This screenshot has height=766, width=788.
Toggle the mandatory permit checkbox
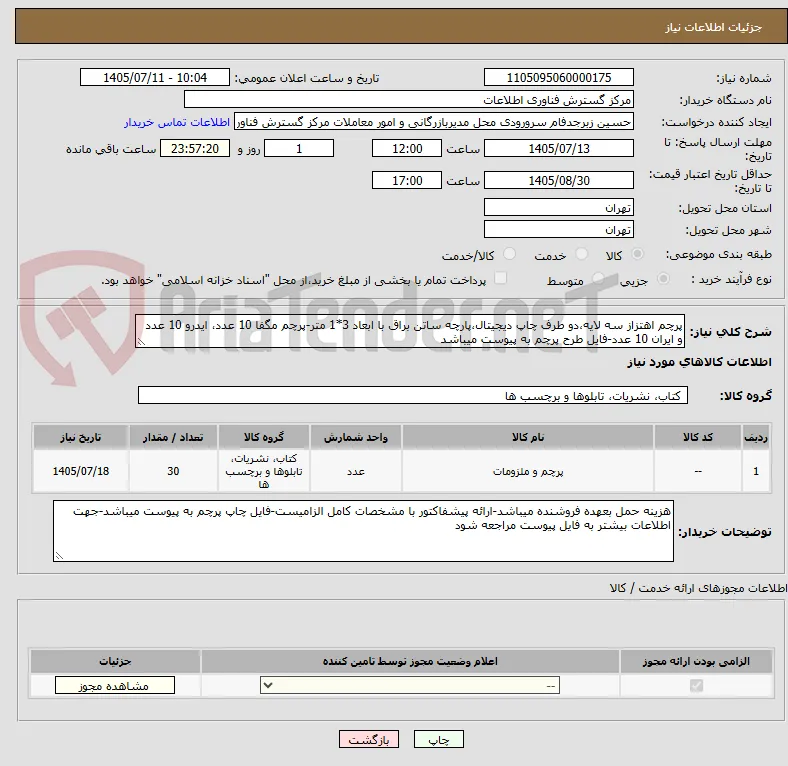click(696, 685)
